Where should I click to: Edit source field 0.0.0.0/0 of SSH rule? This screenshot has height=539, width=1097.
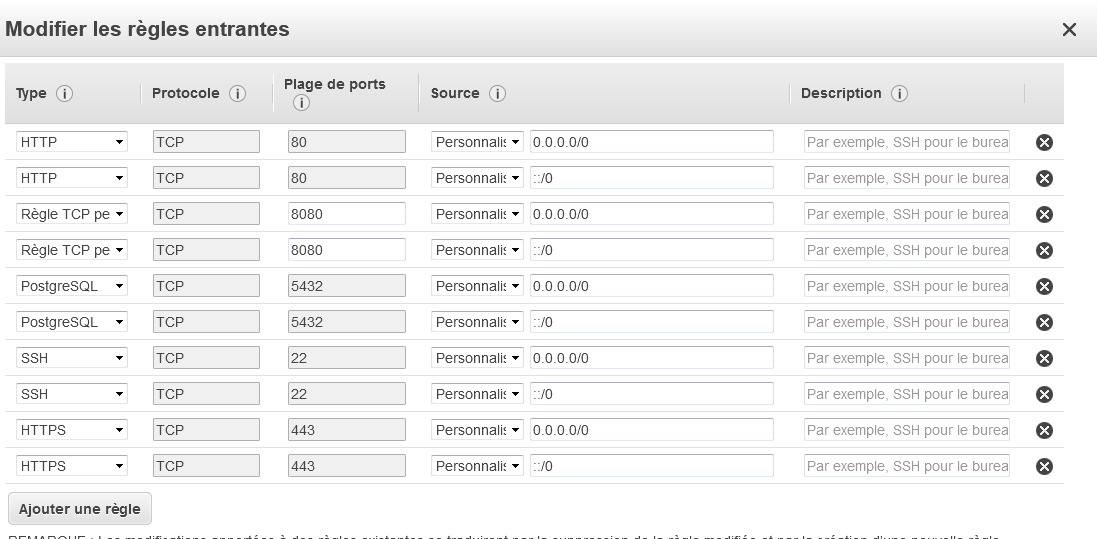tap(651, 358)
